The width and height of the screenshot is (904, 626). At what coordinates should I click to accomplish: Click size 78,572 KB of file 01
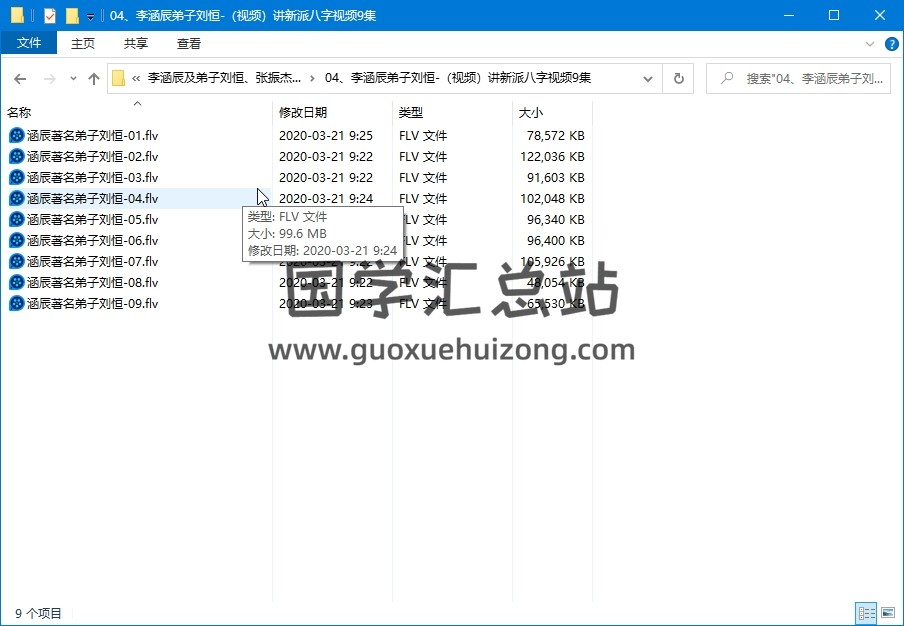[556, 135]
